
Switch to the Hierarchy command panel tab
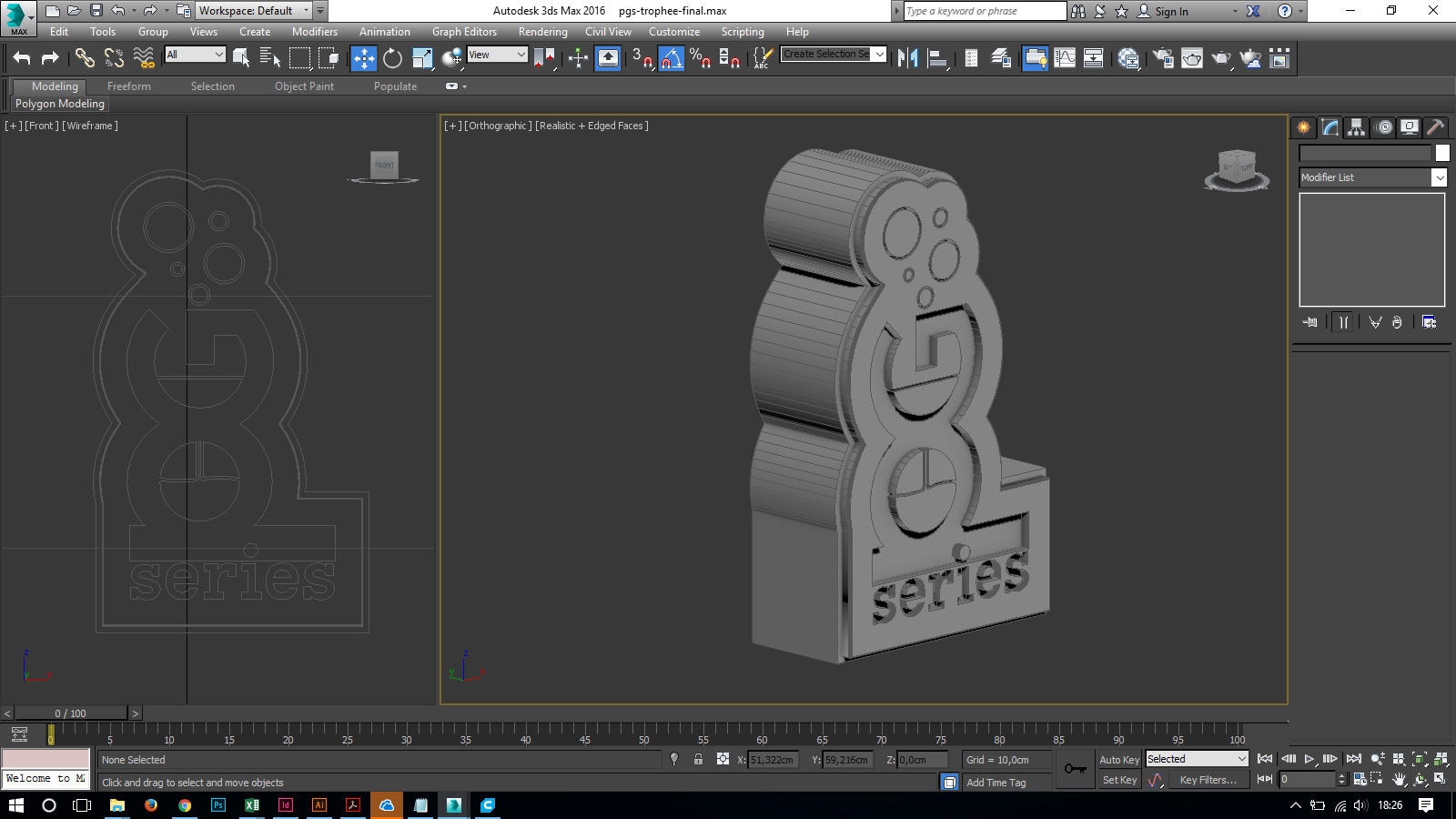[1357, 127]
